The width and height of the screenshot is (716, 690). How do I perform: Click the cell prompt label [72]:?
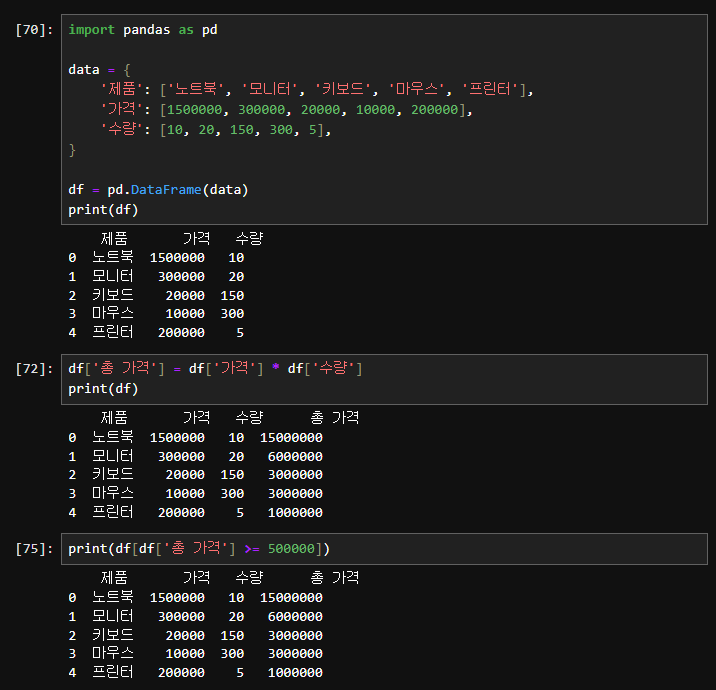pyautogui.click(x=34, y=369)
